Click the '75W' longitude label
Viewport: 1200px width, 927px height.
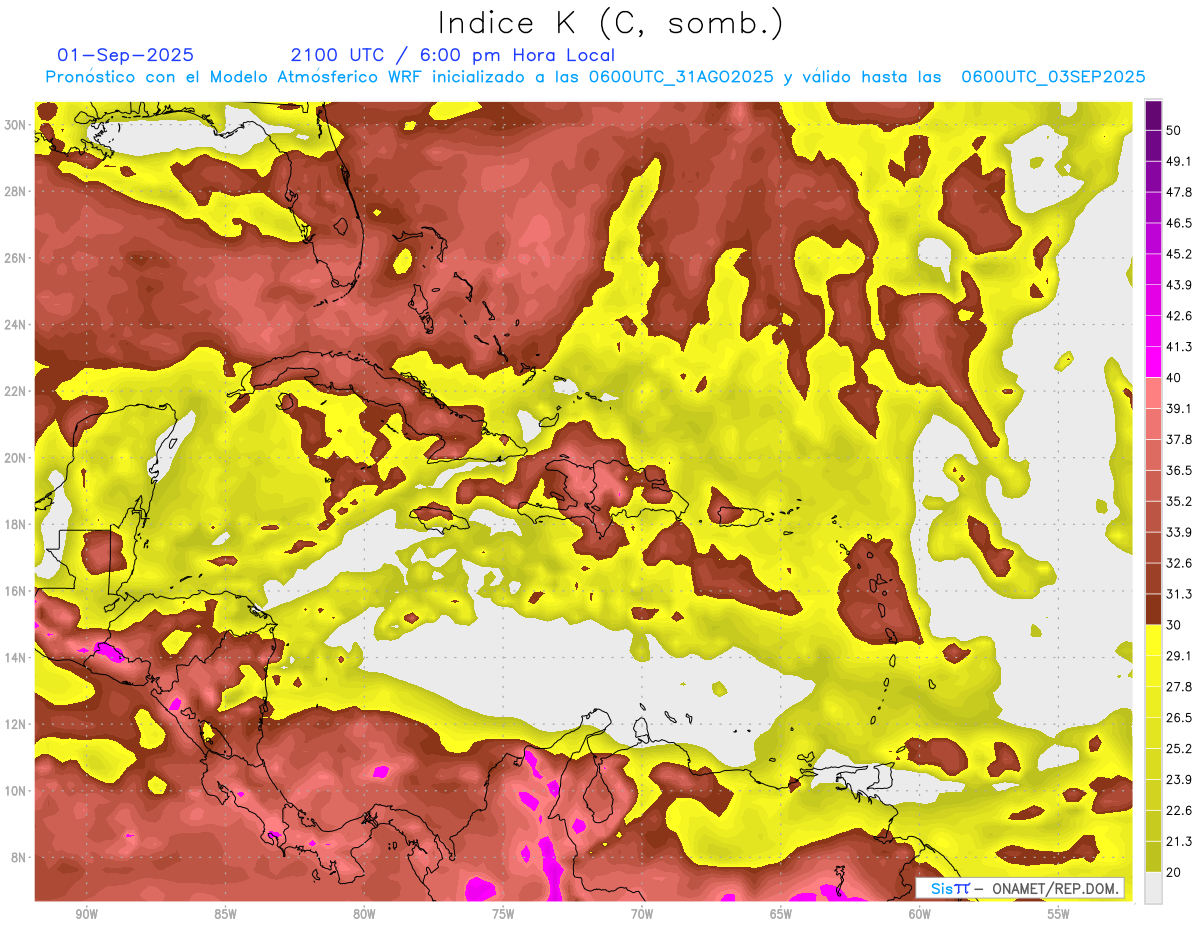point(503,914)
